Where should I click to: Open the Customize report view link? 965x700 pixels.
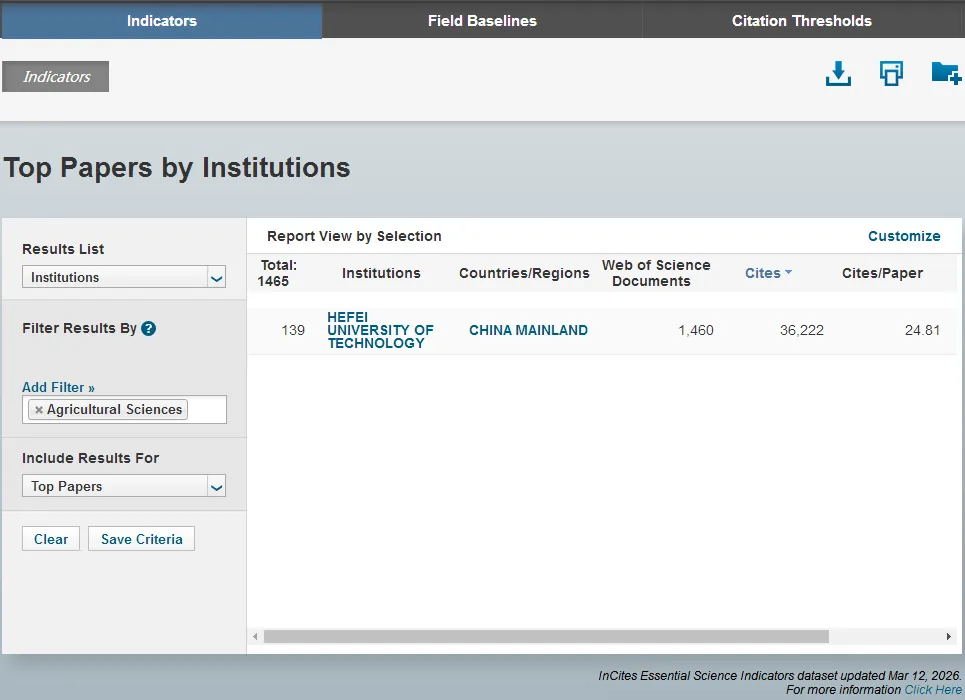pos(904,236)
